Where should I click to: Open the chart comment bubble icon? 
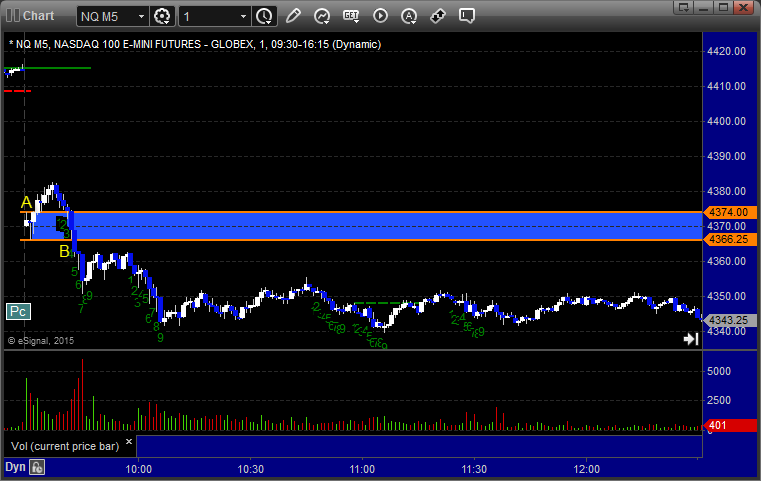click(x=467, y=16)
